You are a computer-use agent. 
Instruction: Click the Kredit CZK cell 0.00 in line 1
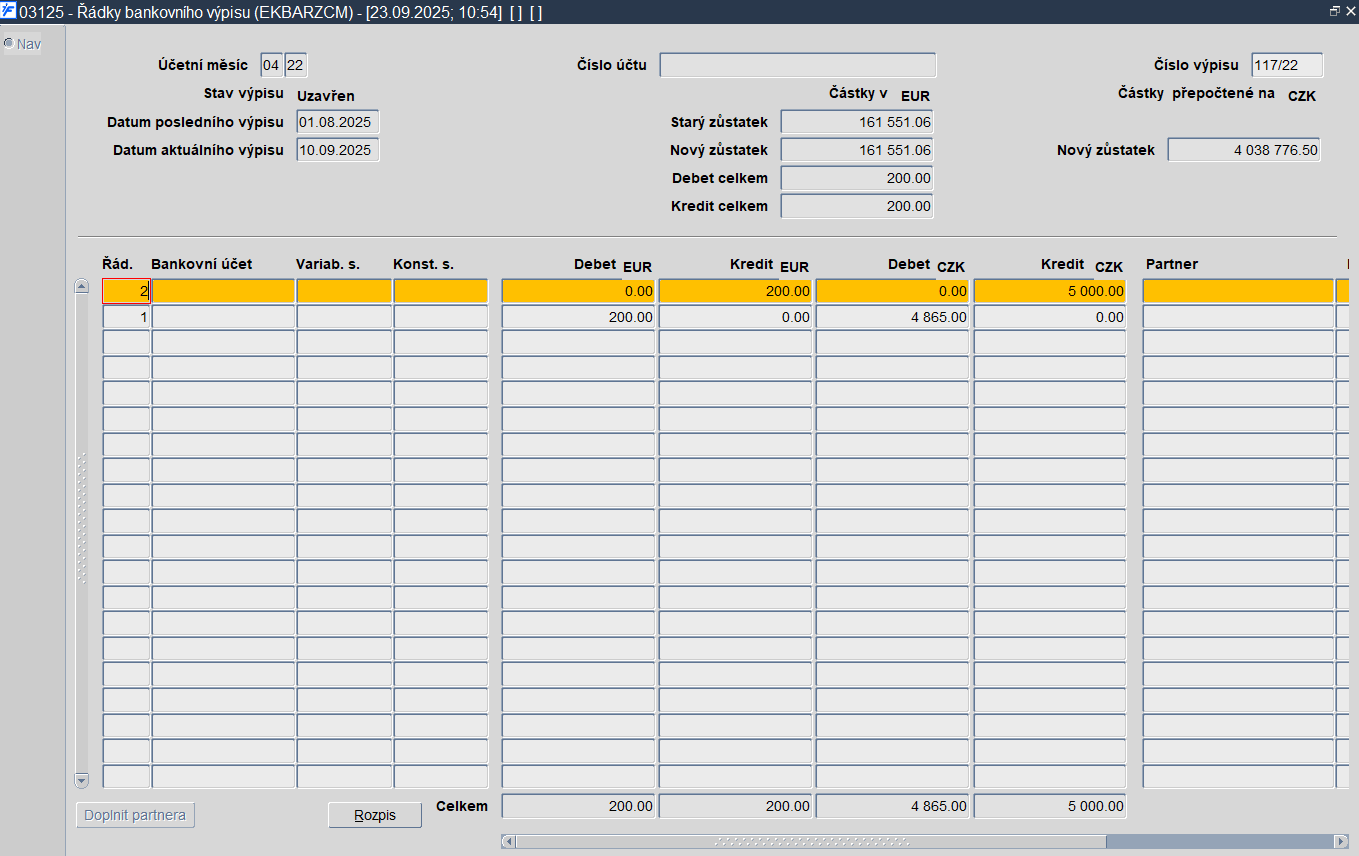1050,317
